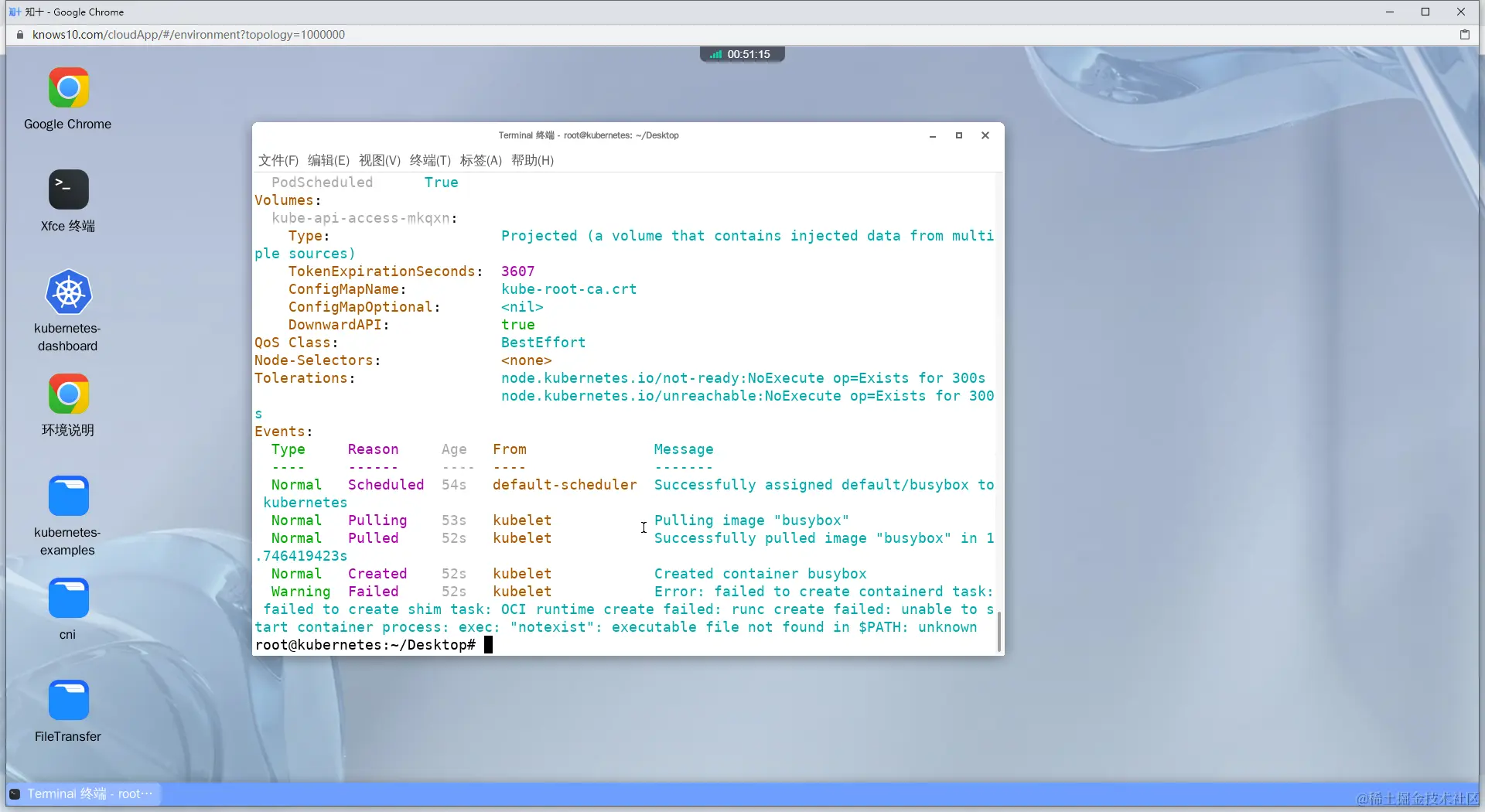Open the 标签(A) menu in Terminal

coord(481,160)
